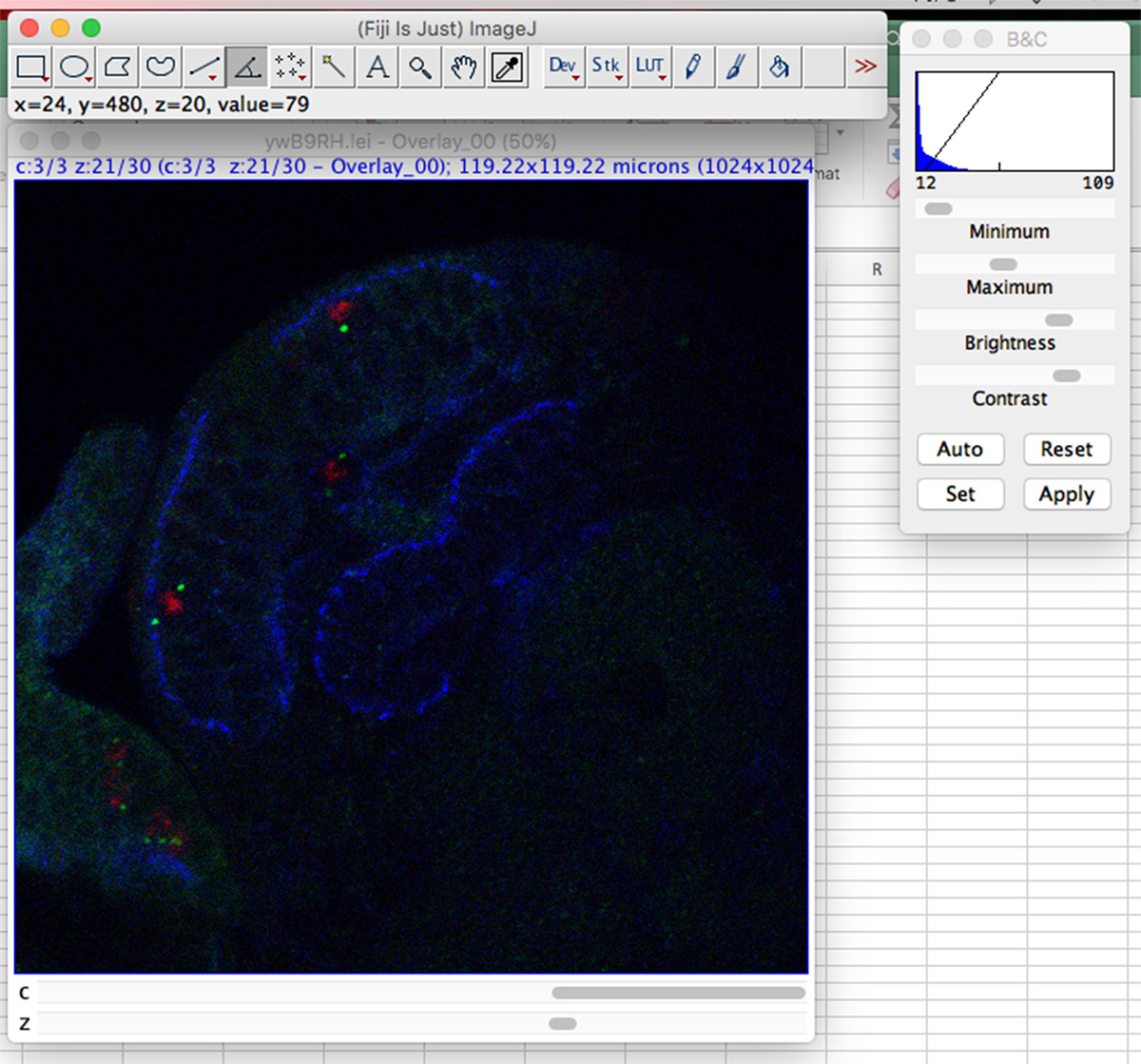Click the ywB9RH.lei image window title bar

tap(412, 141)
